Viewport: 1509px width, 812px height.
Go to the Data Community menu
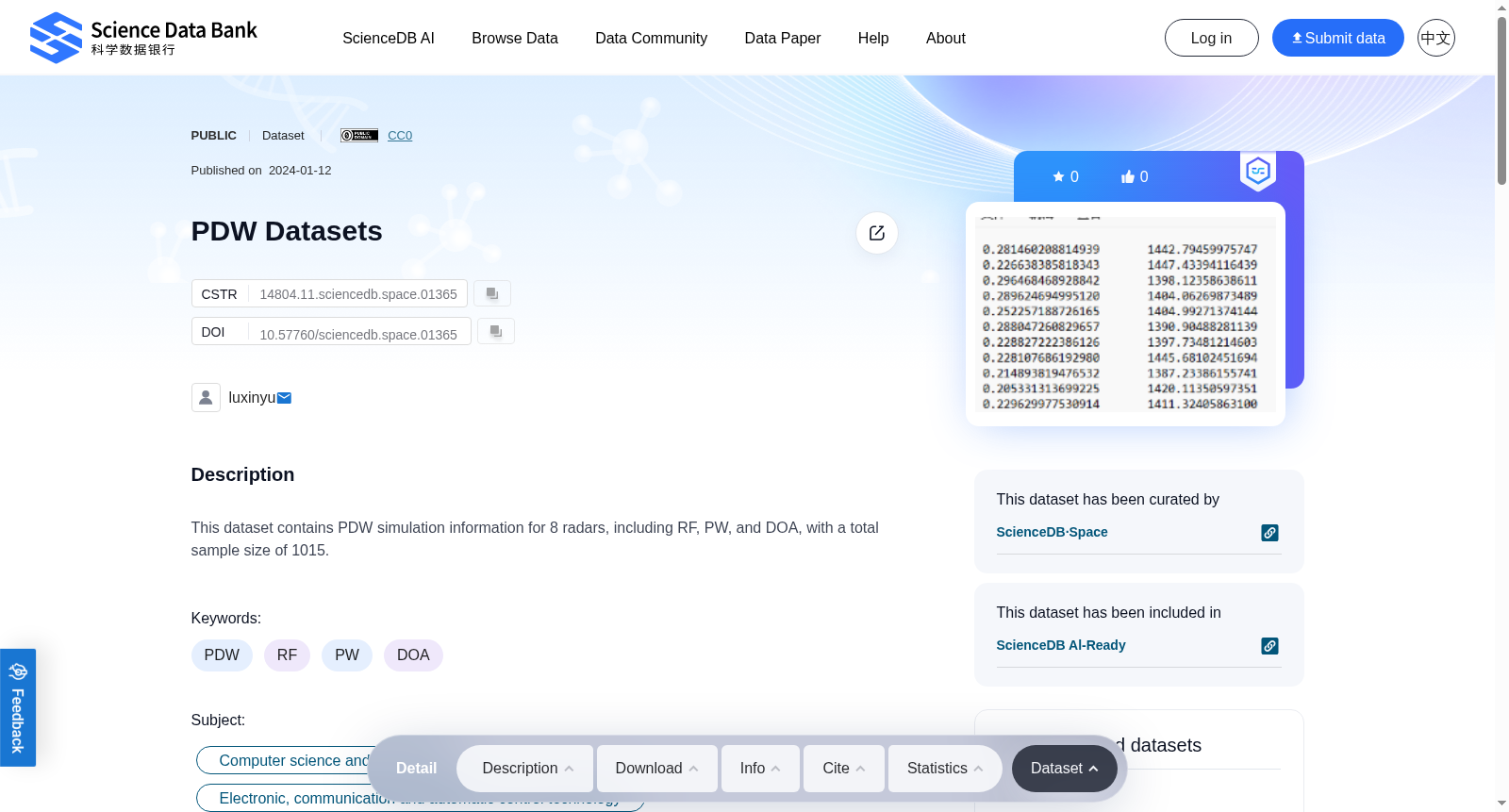[651, 38]
